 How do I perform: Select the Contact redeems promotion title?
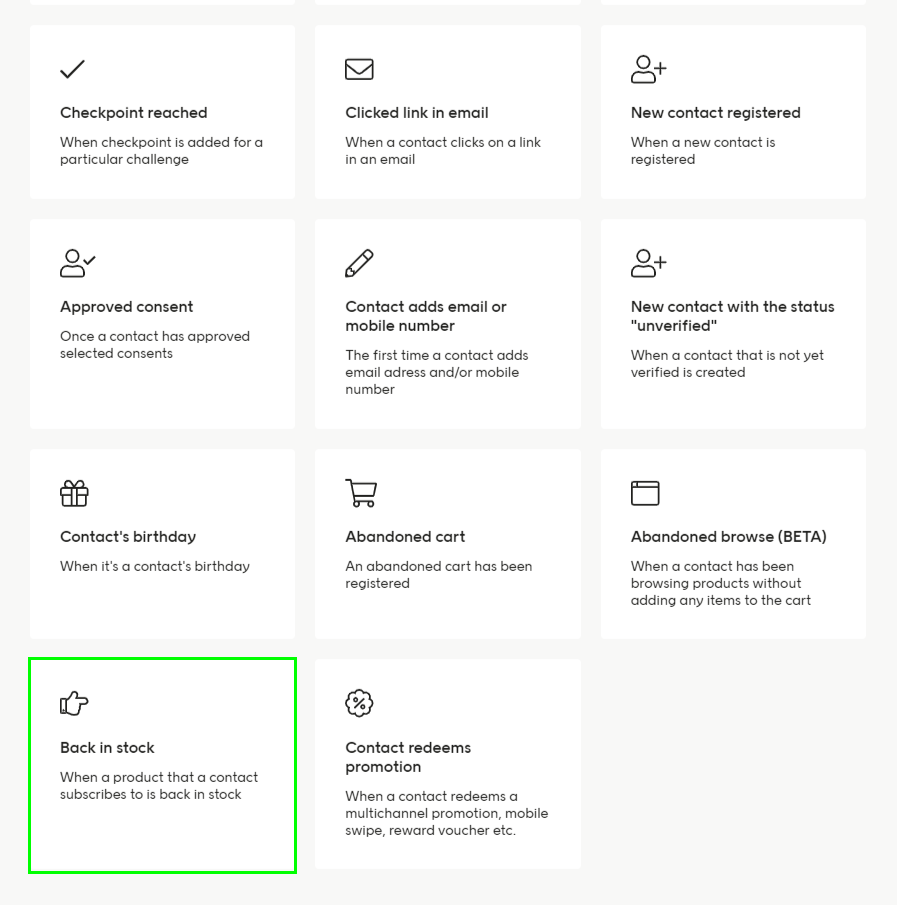408,757
